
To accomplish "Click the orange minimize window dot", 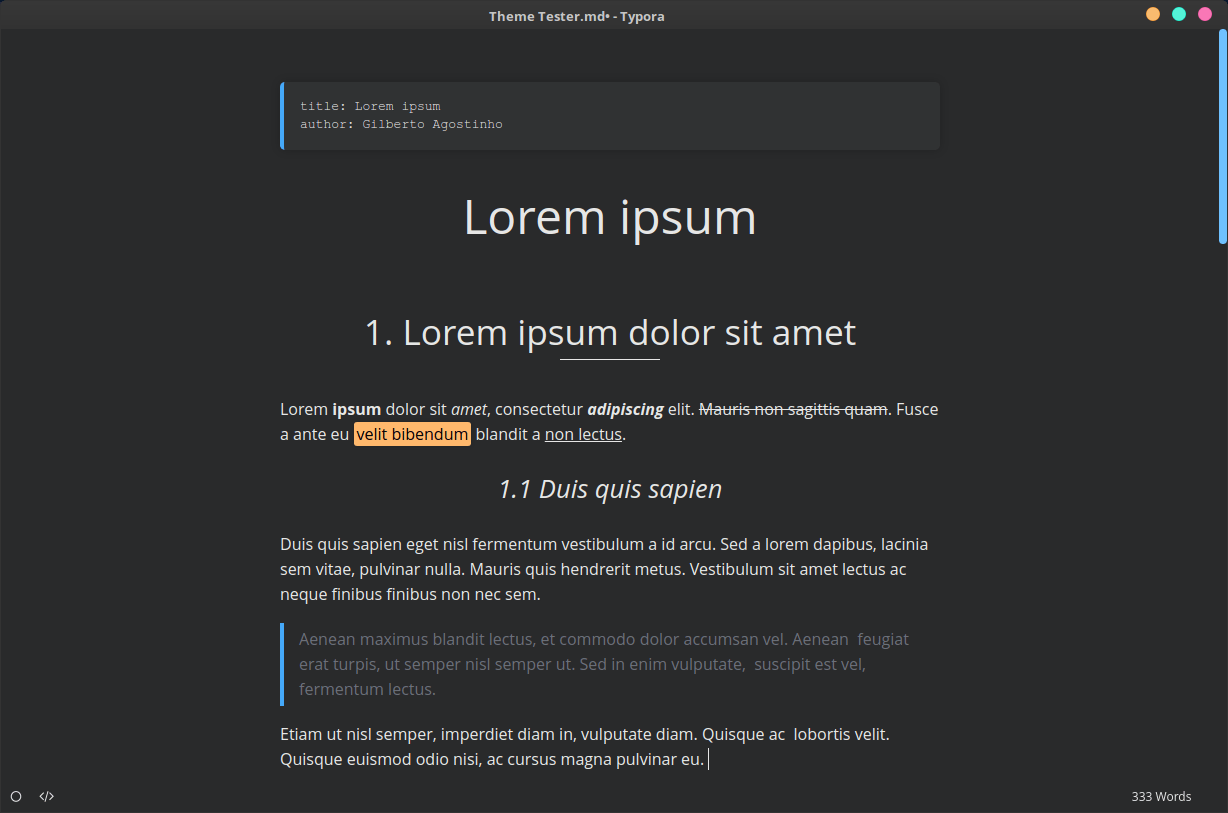I will (x=1153, y=14).
